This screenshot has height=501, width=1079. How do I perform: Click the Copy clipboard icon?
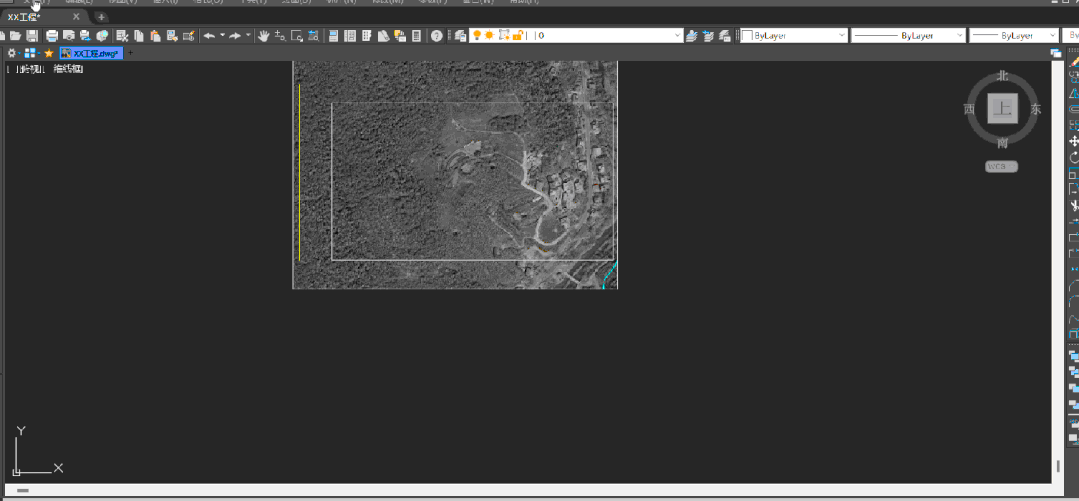[x=138, y=36]
